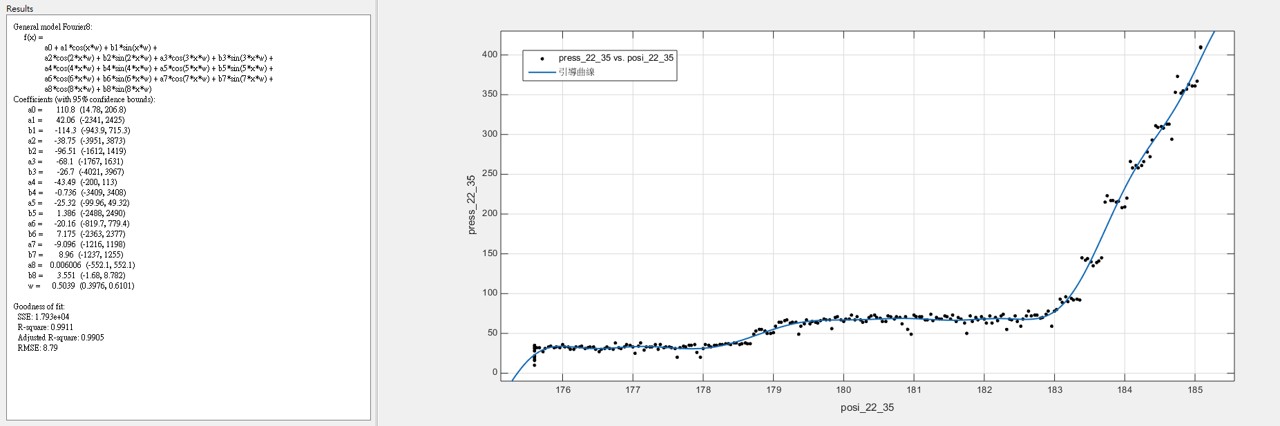
Task: Click the blue line sample in the legend
Action: pyautogui.click(x=541, y=72)
